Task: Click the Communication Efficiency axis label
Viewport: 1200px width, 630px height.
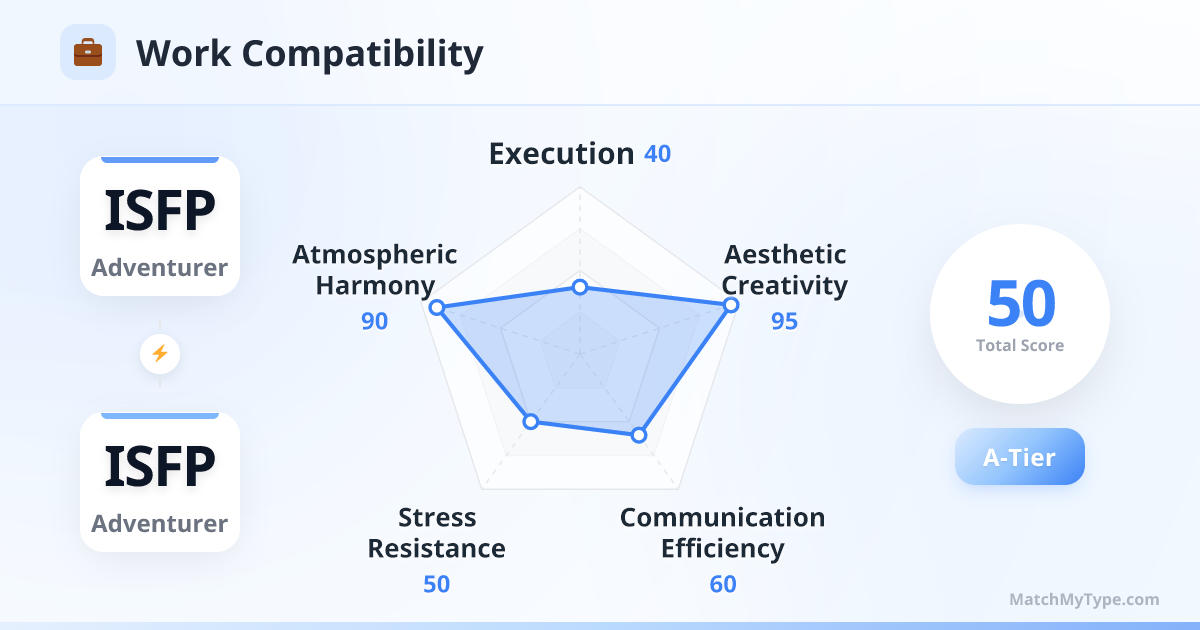Action: (x=723, y=533)
